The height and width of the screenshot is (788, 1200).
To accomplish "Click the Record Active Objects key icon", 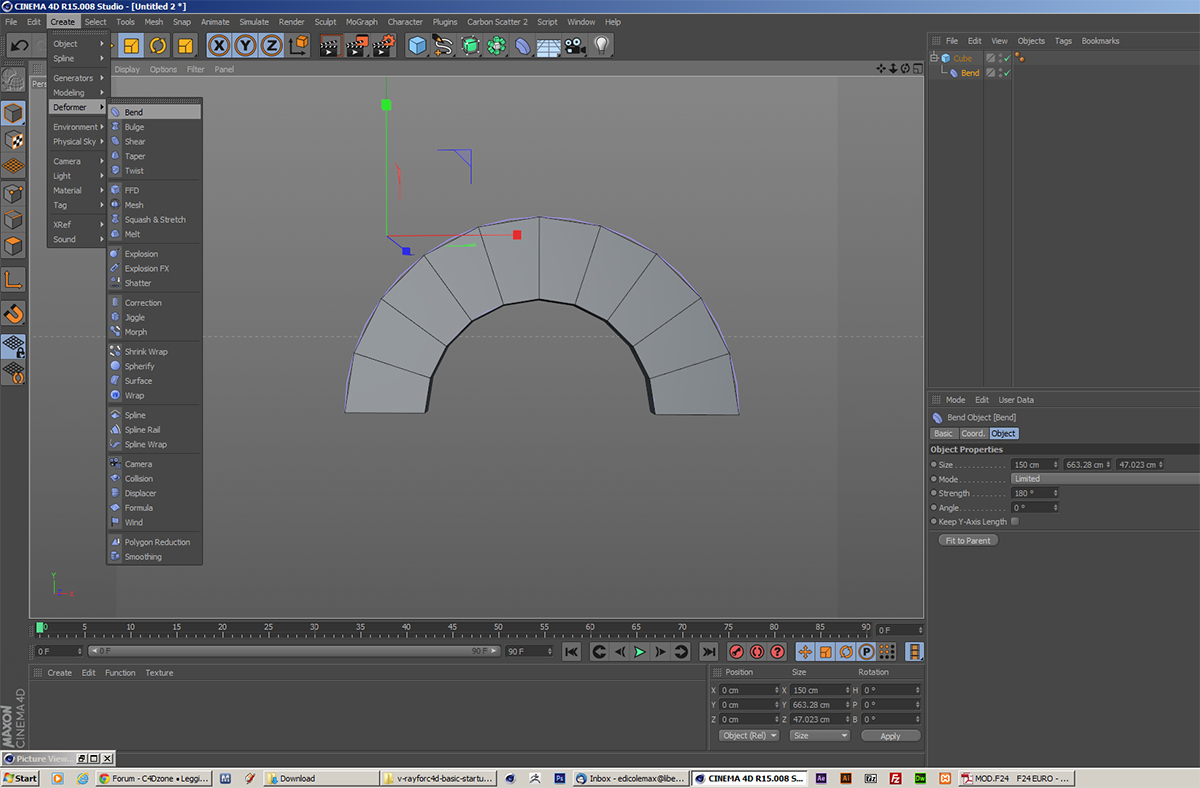I will [736, 652].
